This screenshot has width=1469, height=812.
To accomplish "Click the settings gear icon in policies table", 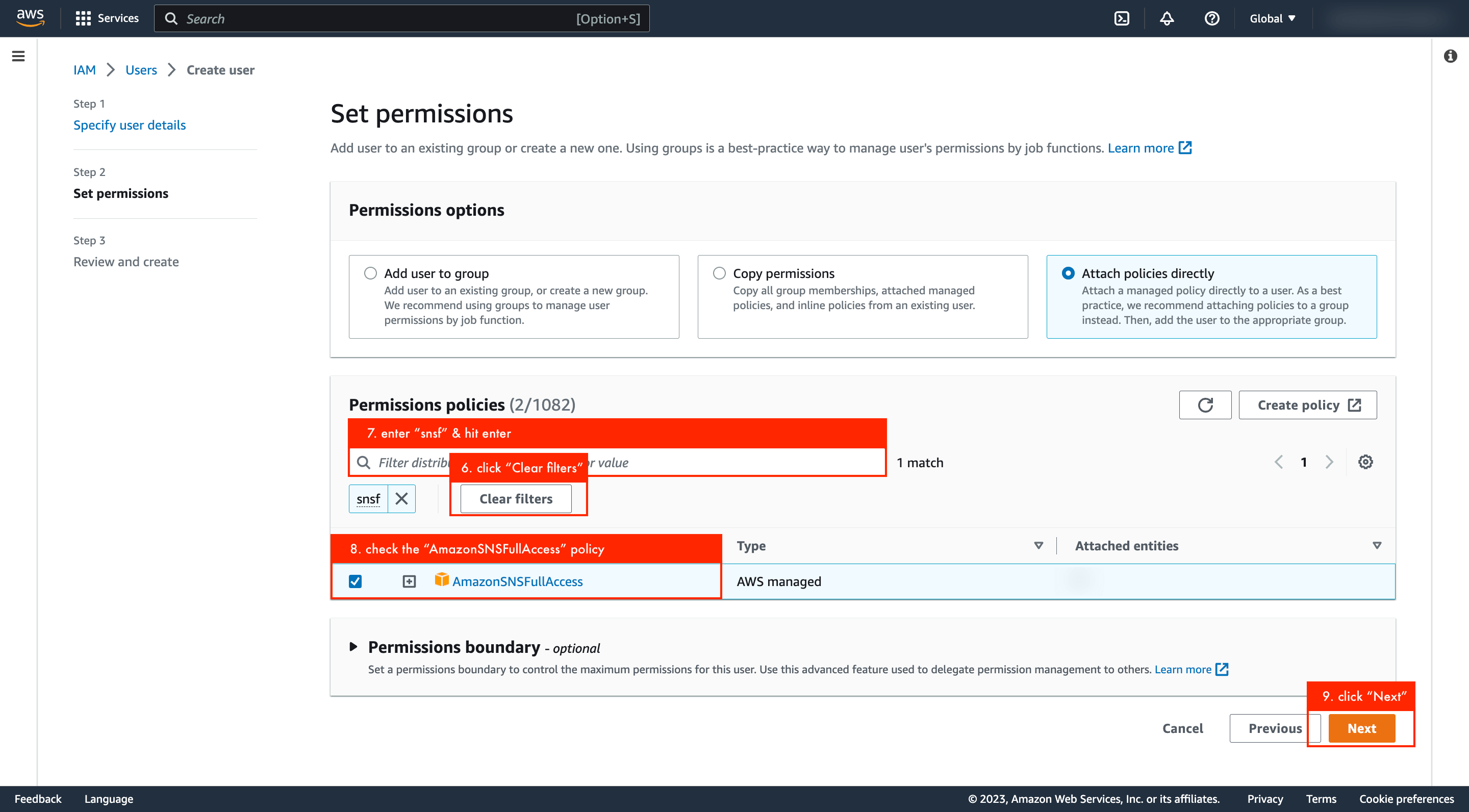I will point(1365,462).
